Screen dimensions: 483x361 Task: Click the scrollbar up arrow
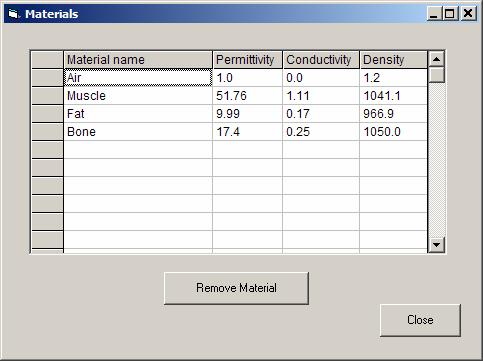tap(436, 59)
